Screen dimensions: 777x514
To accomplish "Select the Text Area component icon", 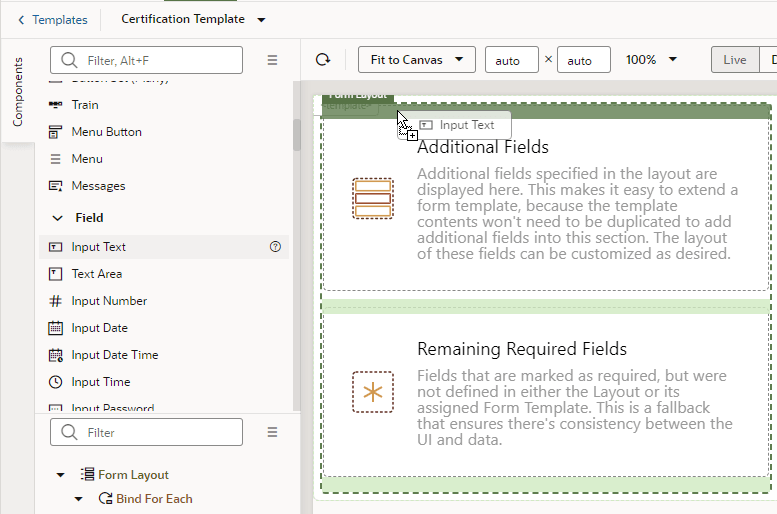I will point(56,274).
